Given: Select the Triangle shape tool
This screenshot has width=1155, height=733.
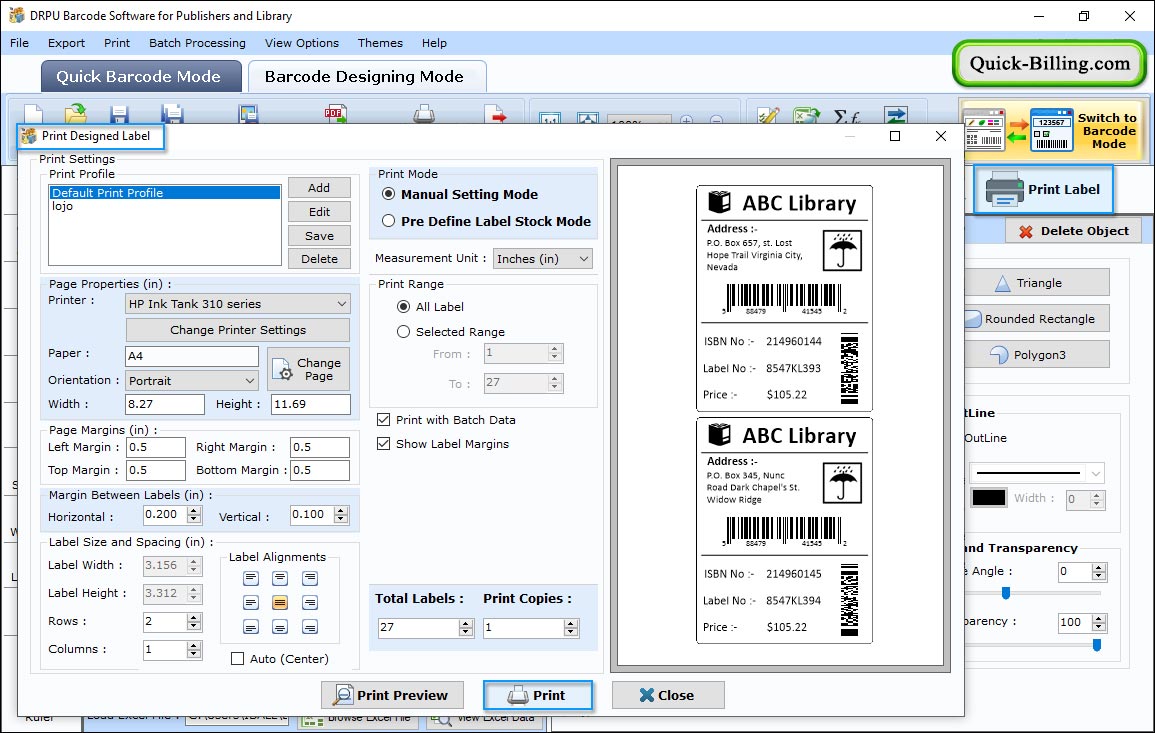Looking at the screenshot, I should [x=1037, y=283].
